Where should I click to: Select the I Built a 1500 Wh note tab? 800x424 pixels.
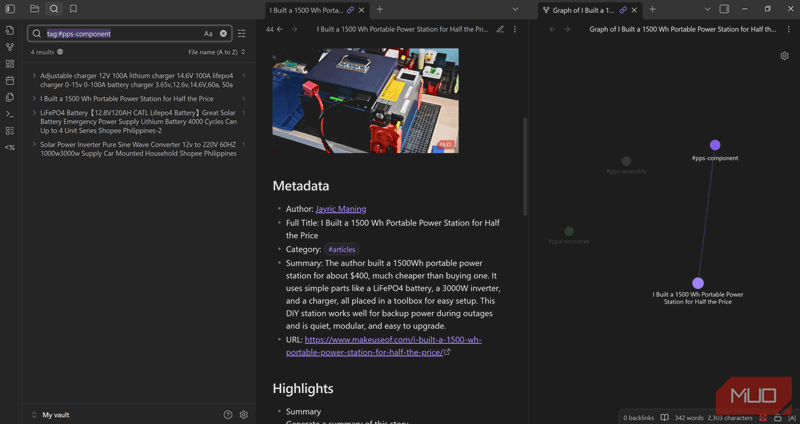pyautogui.click(x=306, y=9)
